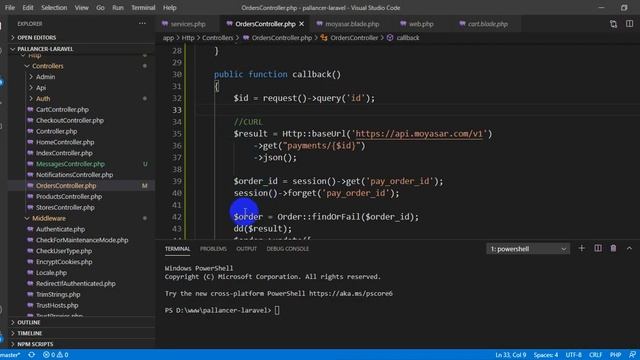The image size is (640, 360).
Task: Open CheckoutController.php file
Action: 70,120
